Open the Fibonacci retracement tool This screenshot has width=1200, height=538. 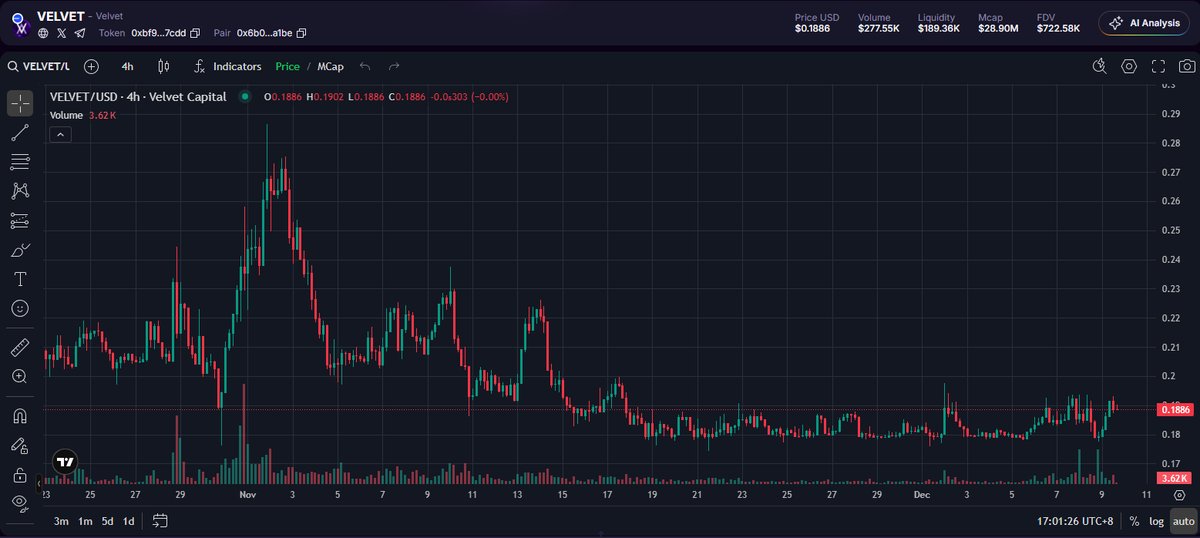20,161
